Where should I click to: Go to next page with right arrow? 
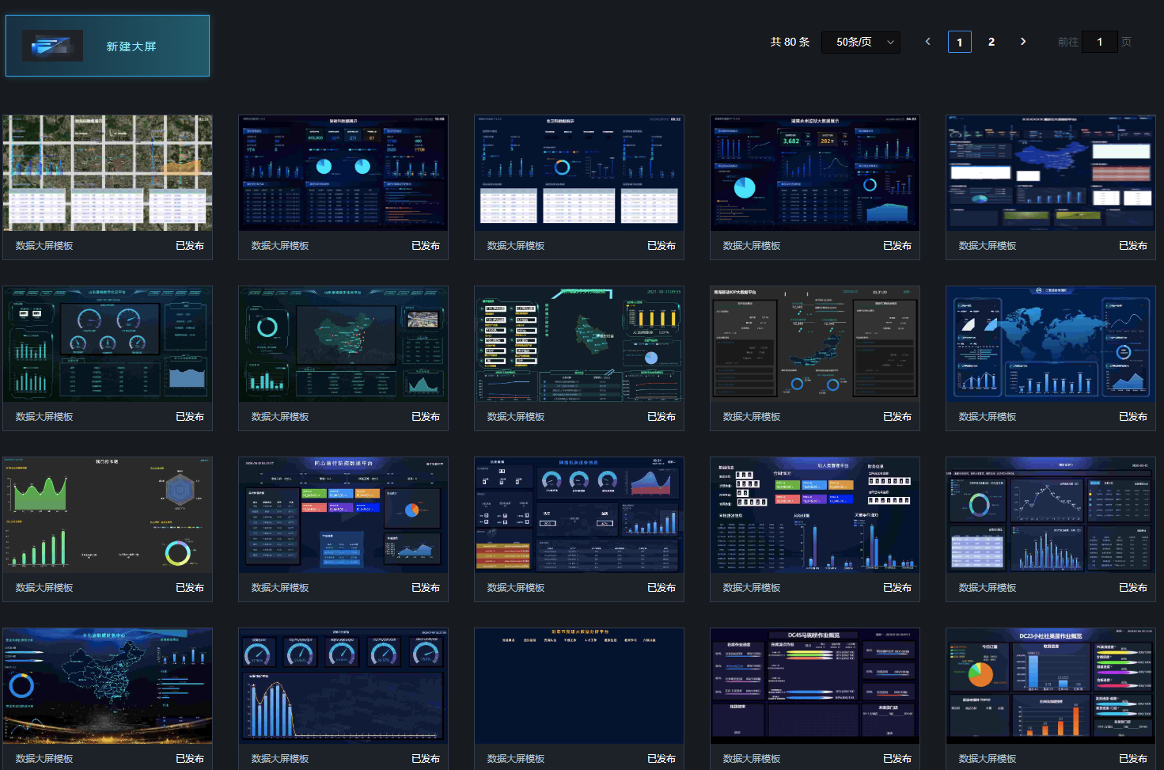pyautogui.click(x=1023, y=42)
